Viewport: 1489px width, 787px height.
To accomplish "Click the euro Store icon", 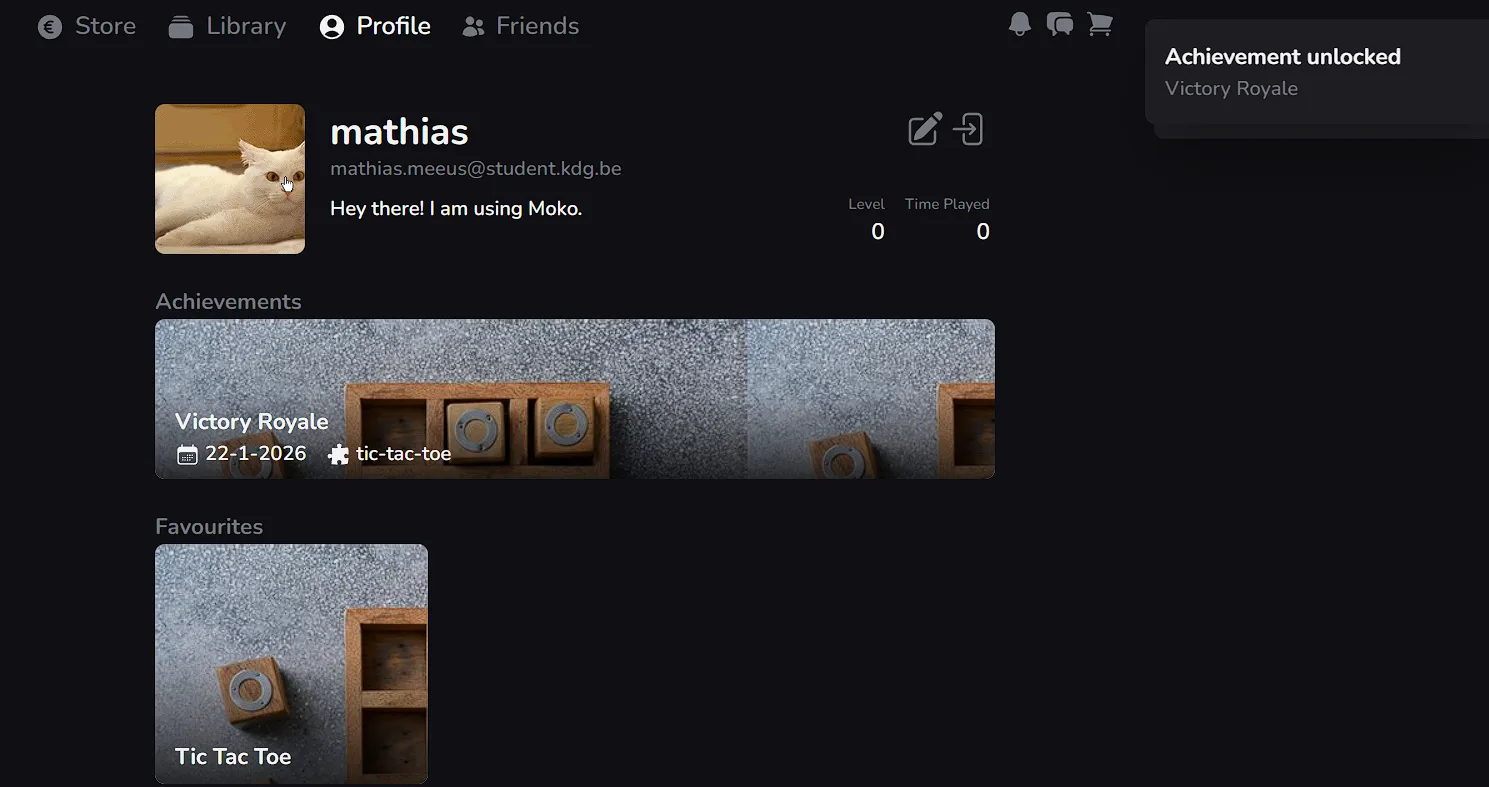I will click(50, 27).
